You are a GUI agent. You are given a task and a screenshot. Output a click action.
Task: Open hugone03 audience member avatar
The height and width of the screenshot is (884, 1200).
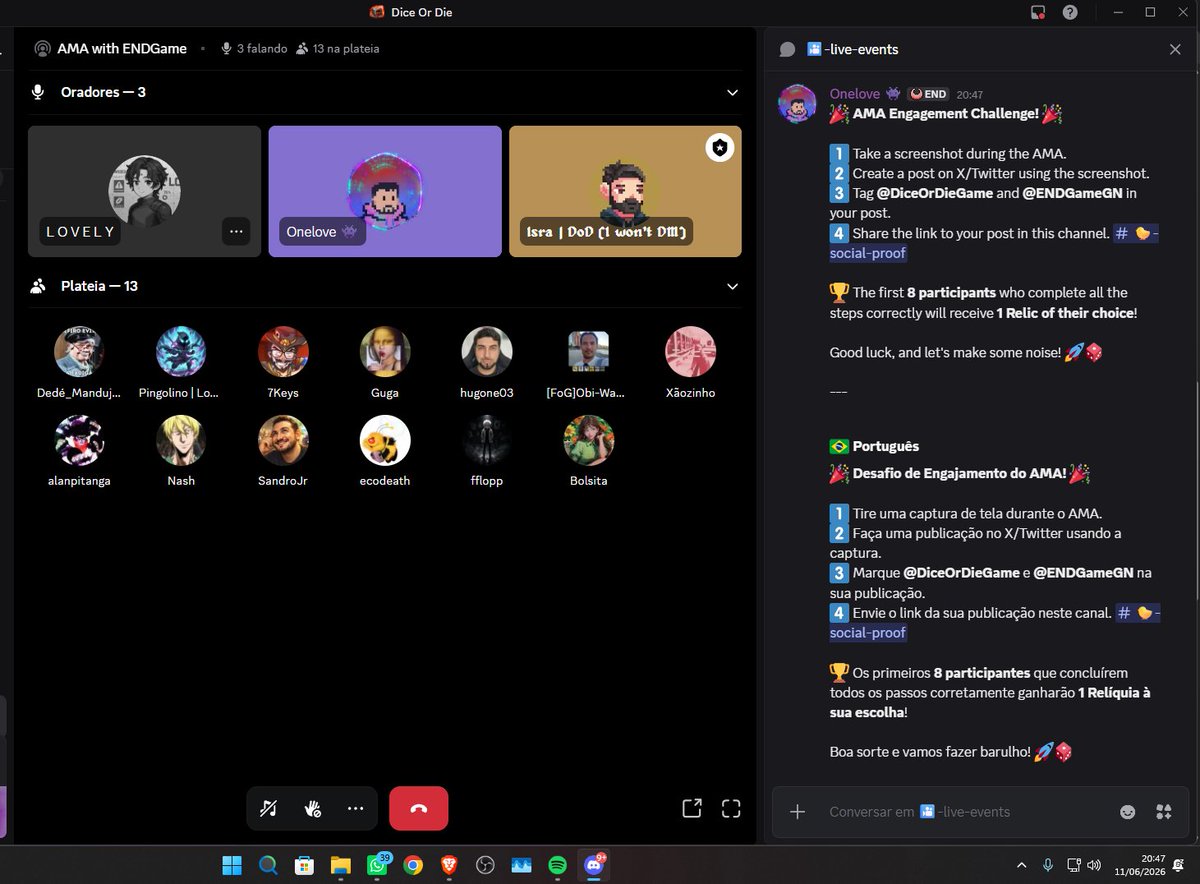tap(487, 352)
